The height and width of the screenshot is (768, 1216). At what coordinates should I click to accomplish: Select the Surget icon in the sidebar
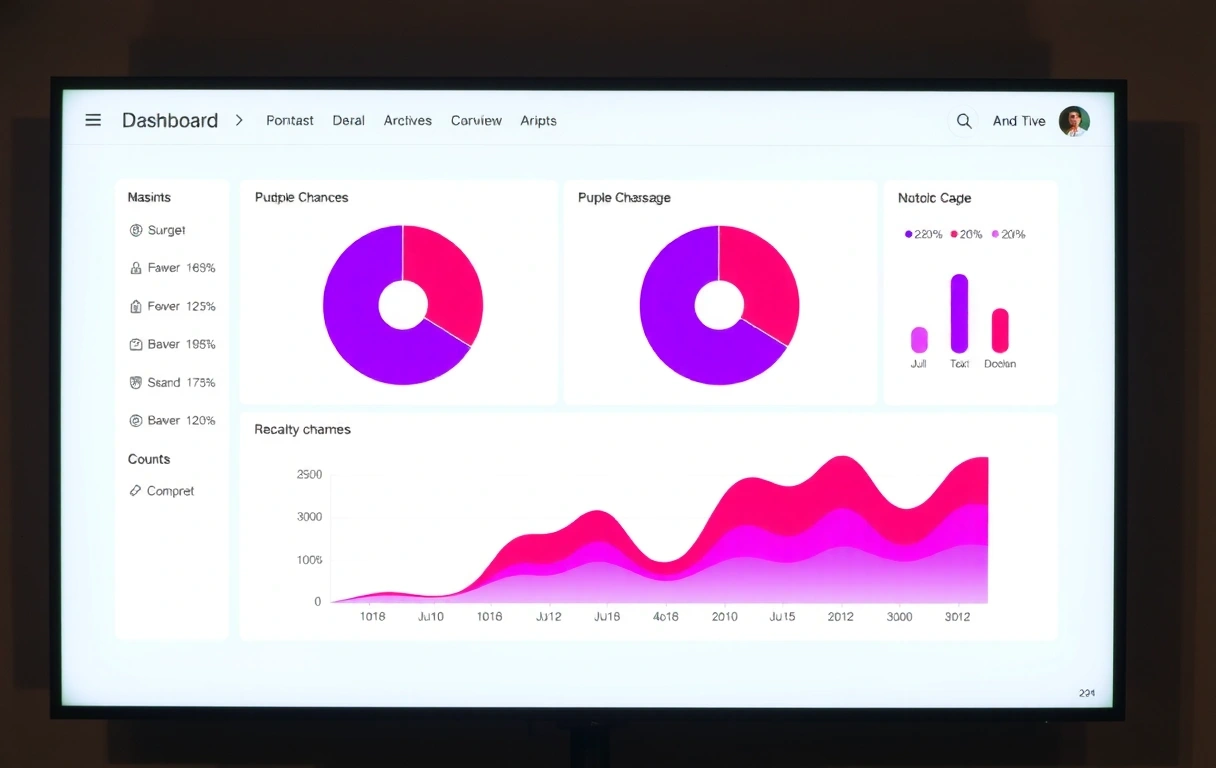pos(137,230)
